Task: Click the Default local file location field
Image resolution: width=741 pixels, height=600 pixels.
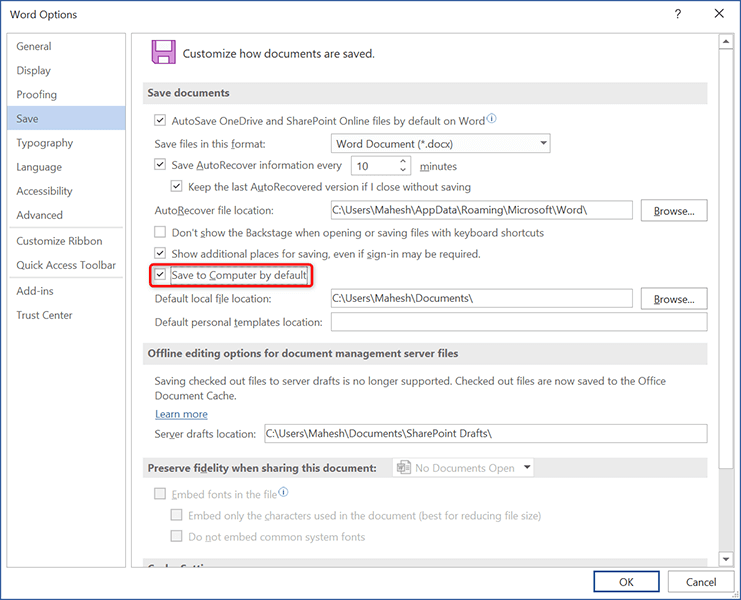Action: tap(481, 298)
